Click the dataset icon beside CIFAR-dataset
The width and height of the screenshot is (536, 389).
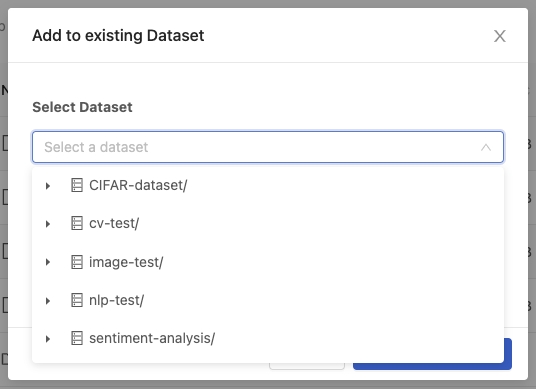click(77, 185)
